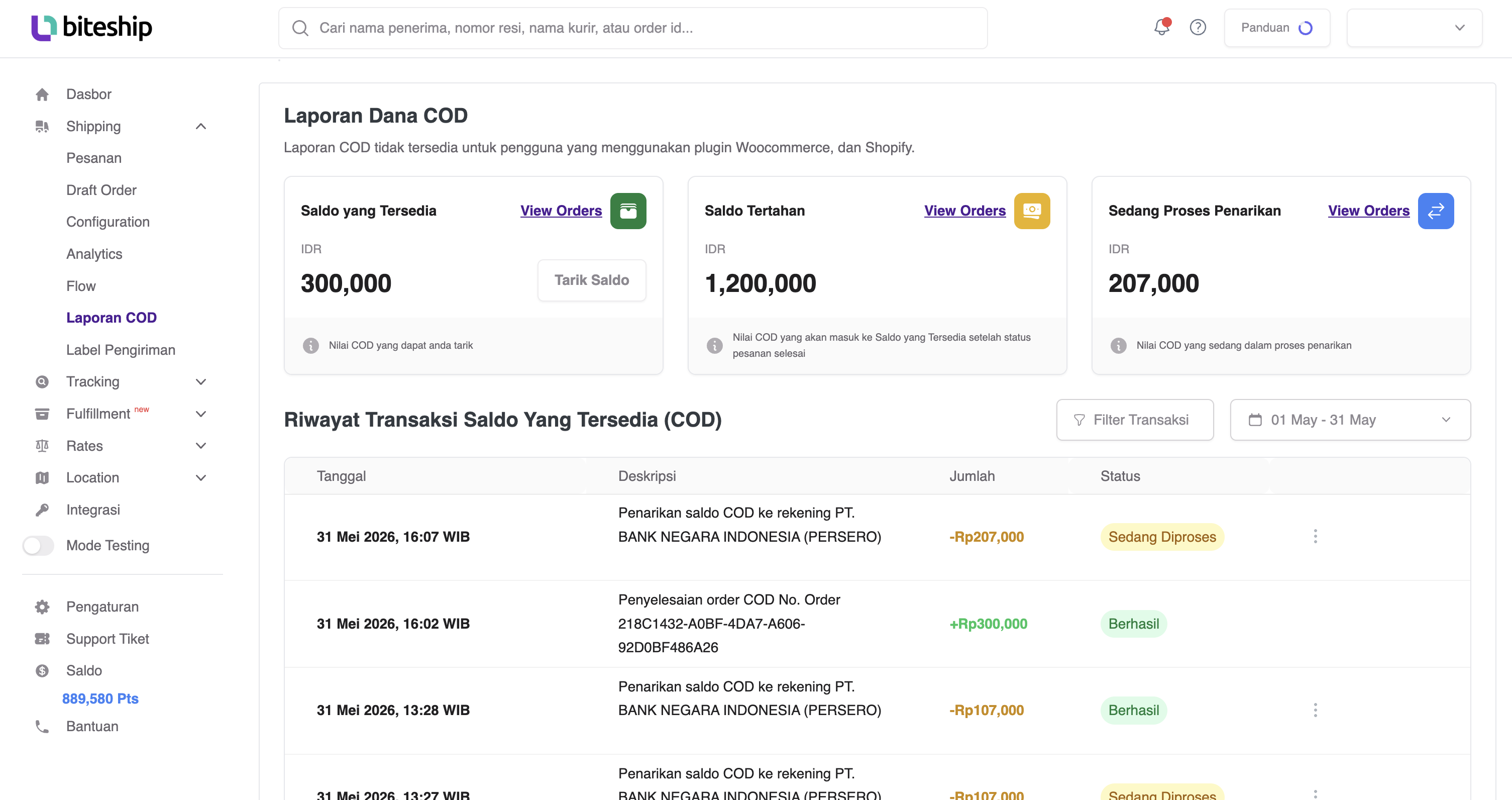Viewport: 1512px width, 800px height.
Task: Click View Orders for Saldo Tertahan
Action: 965,211
